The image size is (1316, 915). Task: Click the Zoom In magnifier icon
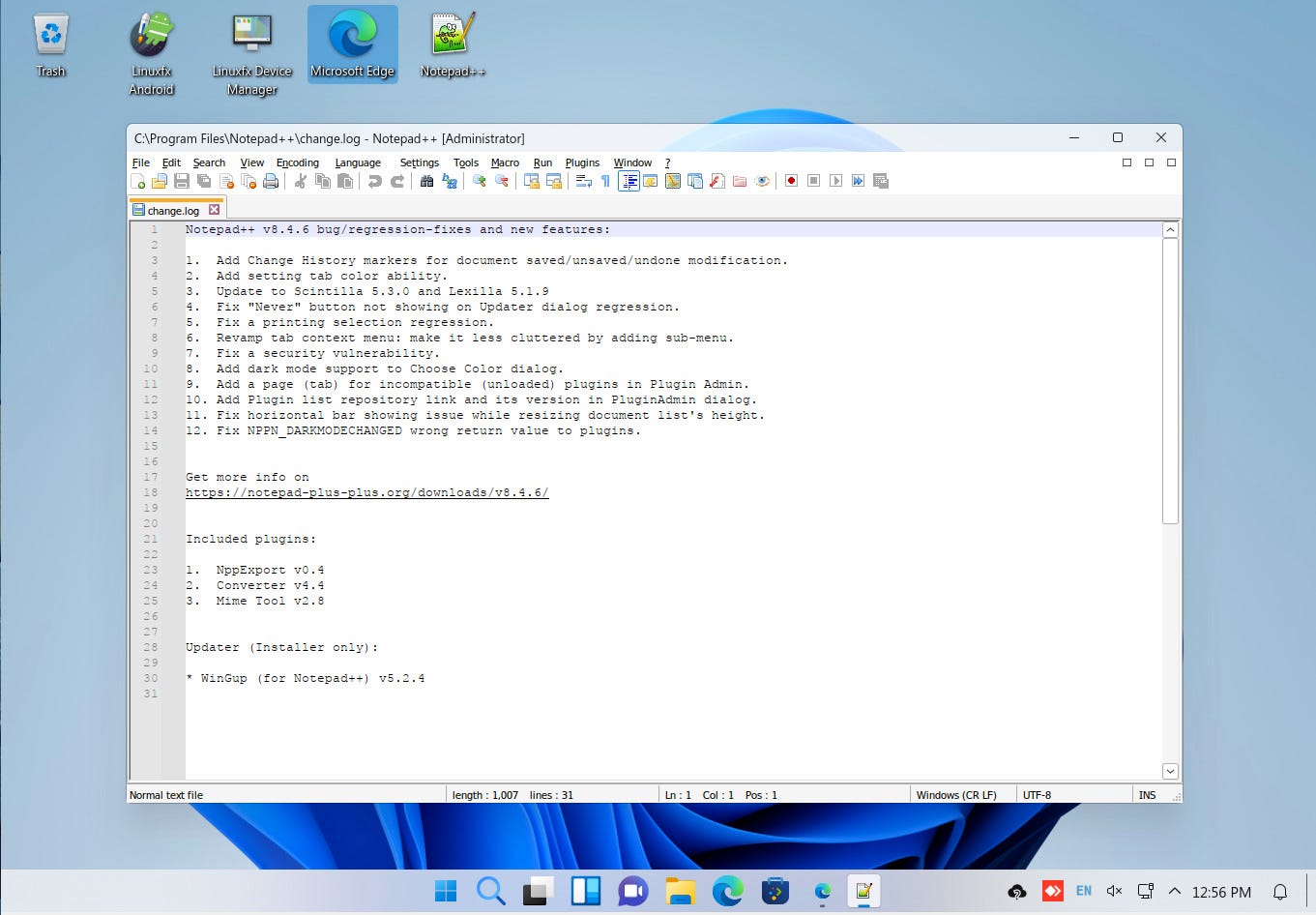pos(479,181)
